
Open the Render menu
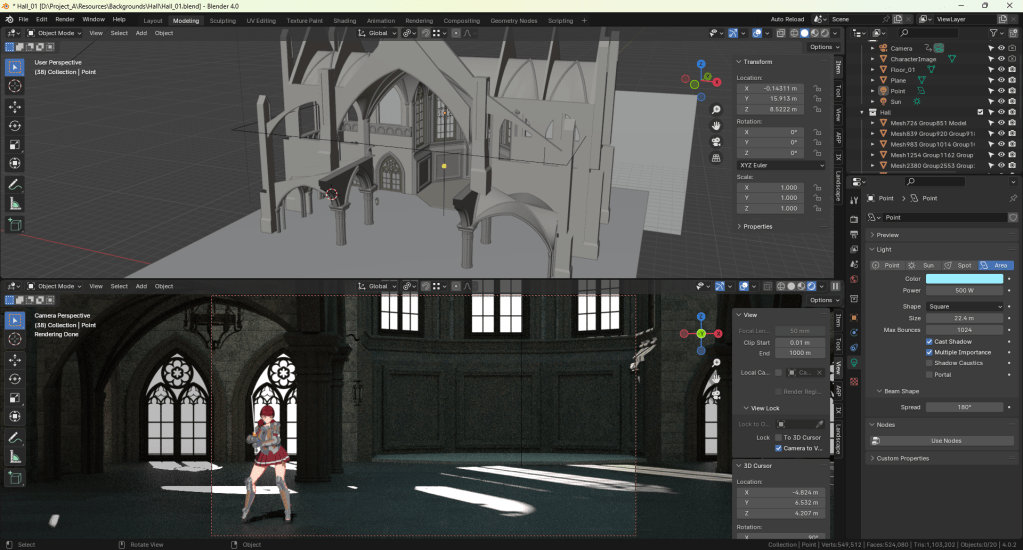click(65, 19)
